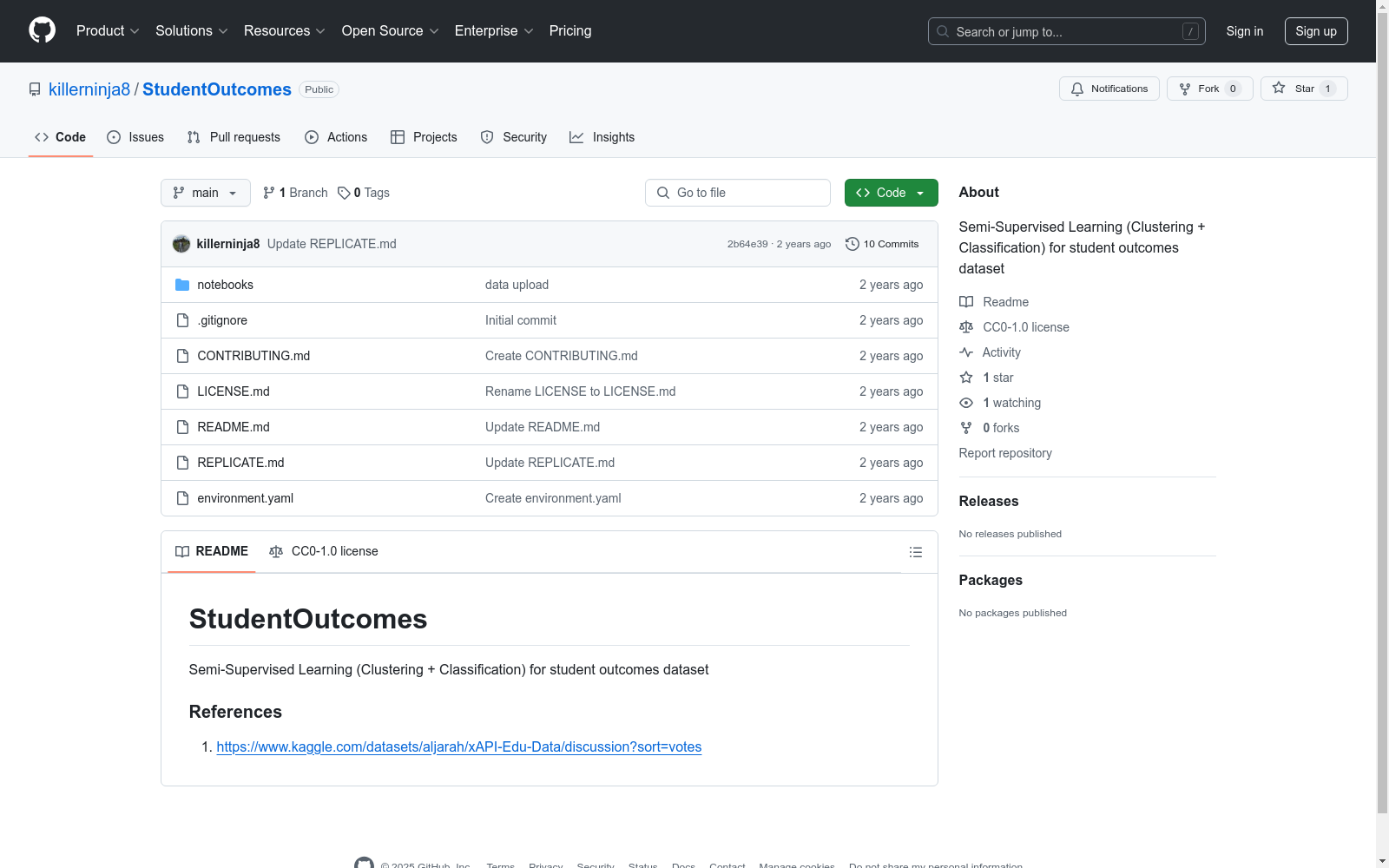Click the .gitignore file icon
Image resolution: width=1389 pixels, height=868 pixels.
point(182,320)
